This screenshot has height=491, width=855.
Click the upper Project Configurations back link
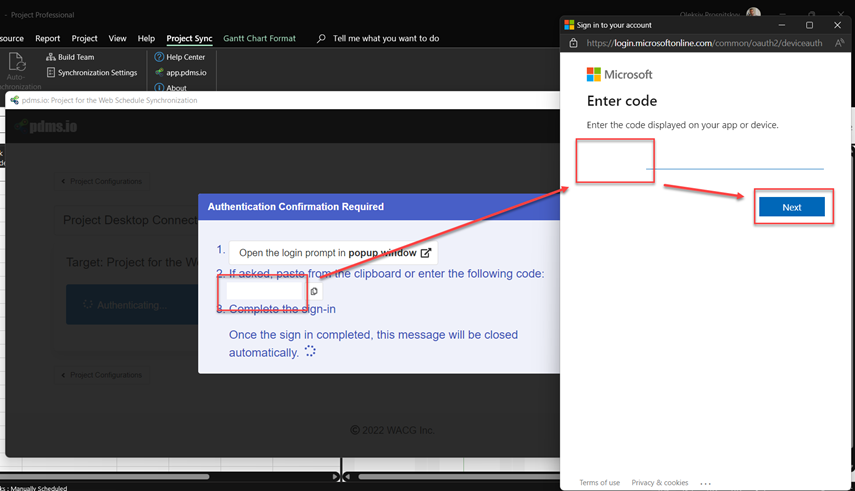point(101,181)
